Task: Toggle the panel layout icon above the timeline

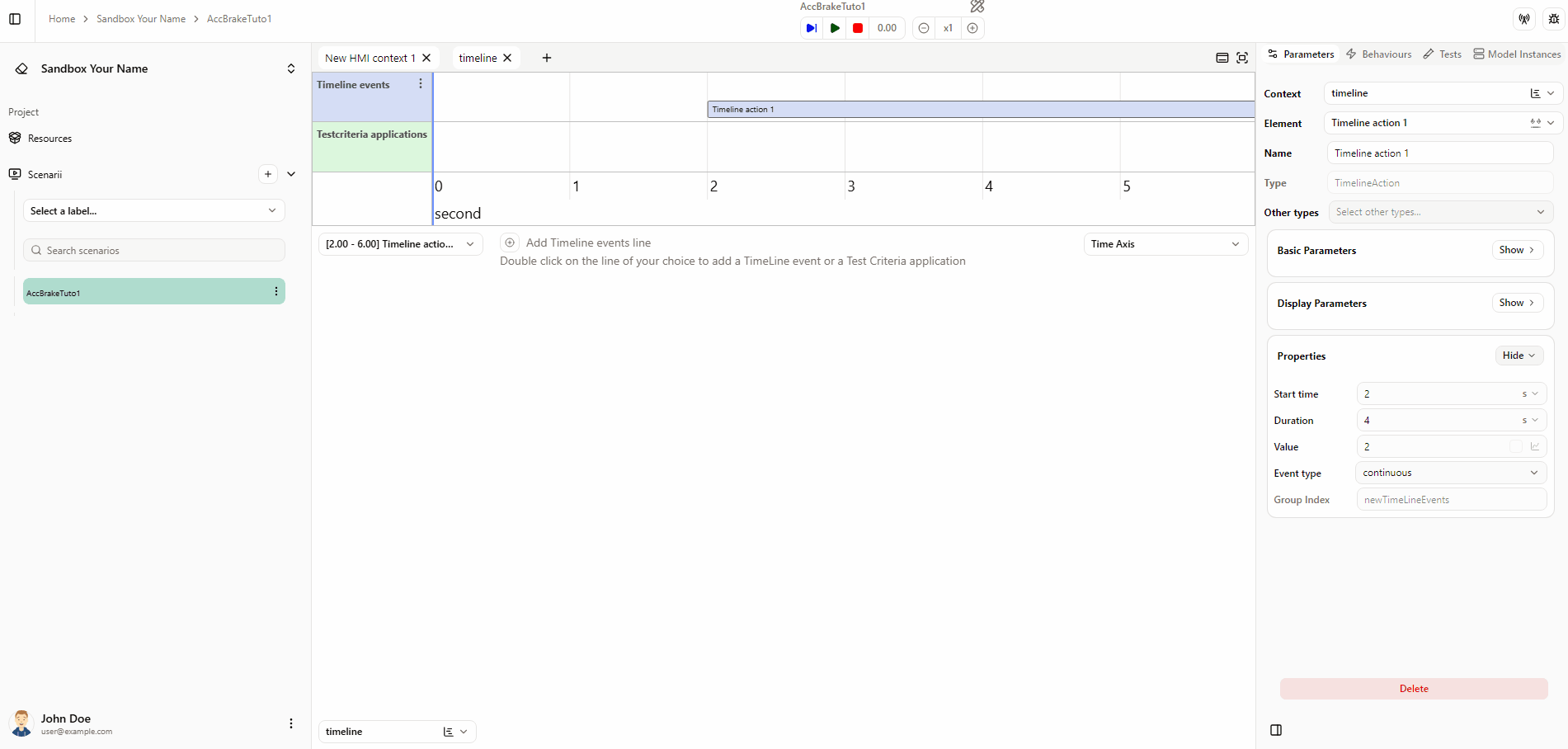Action: click(x=1222, y=58)
